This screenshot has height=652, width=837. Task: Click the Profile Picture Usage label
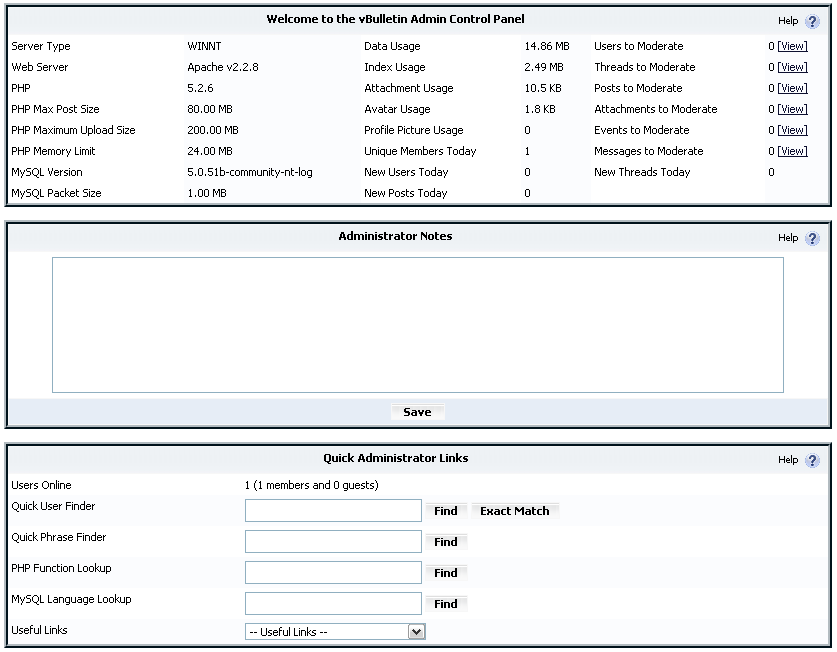[414, 130]
